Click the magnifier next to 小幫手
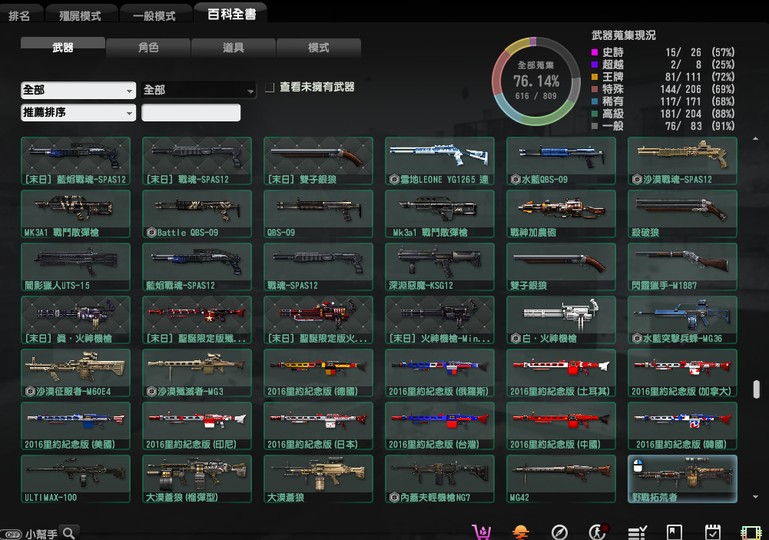This screenshot has width=769, height=540. [x=68, y=533]
